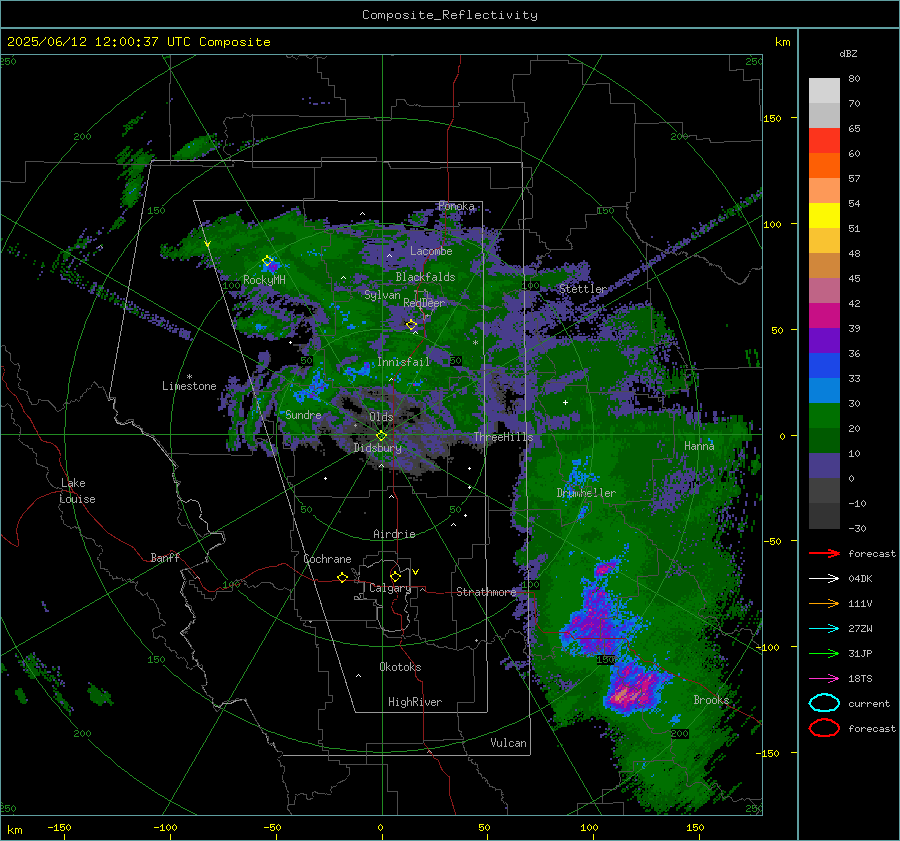Click the dBZ legend heading
Image resolution: width=900 pixels, height=841 pixels.
tap(848, 53)
